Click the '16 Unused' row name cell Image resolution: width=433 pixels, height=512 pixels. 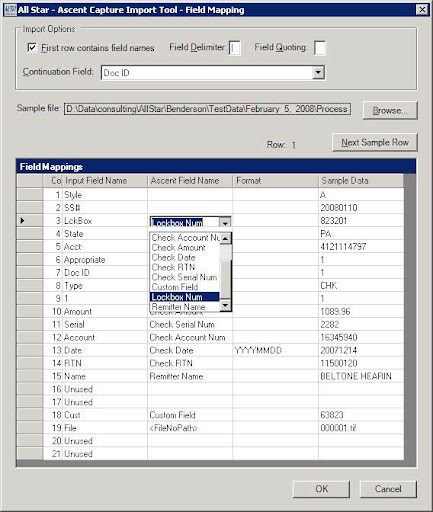pos(105,389)
